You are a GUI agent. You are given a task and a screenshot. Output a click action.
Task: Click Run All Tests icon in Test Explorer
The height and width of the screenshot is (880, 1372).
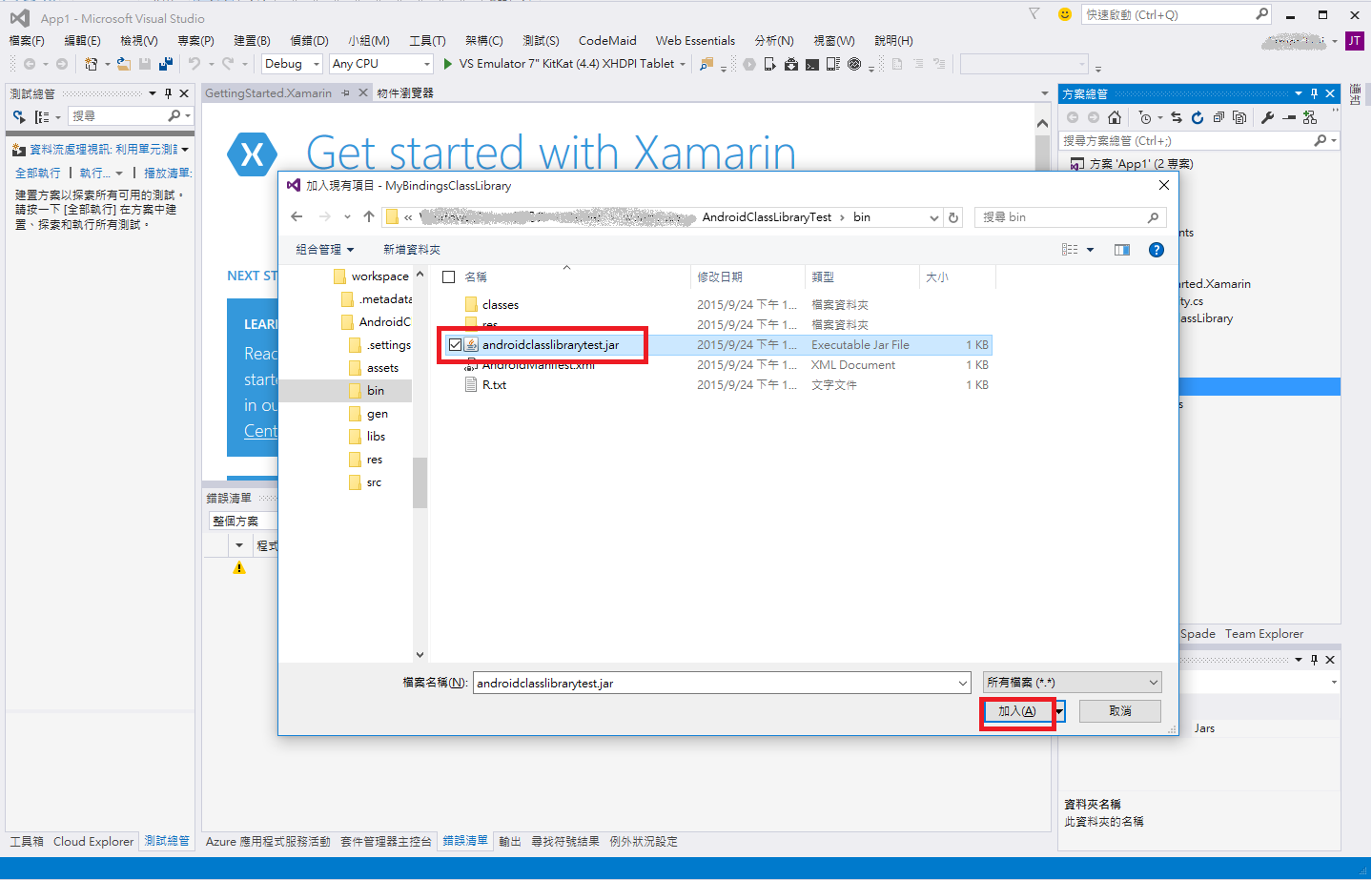coord(19,116)
